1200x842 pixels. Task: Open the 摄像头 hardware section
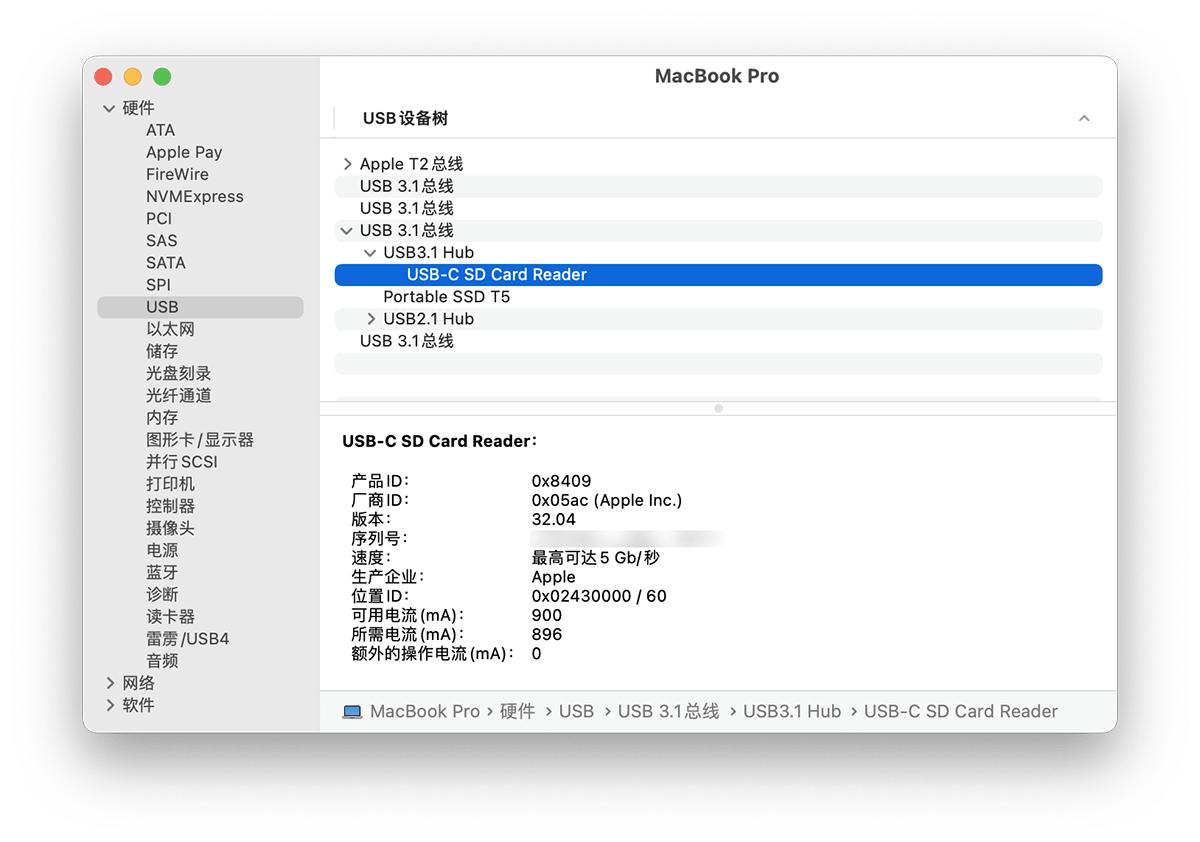pos(170,528)
